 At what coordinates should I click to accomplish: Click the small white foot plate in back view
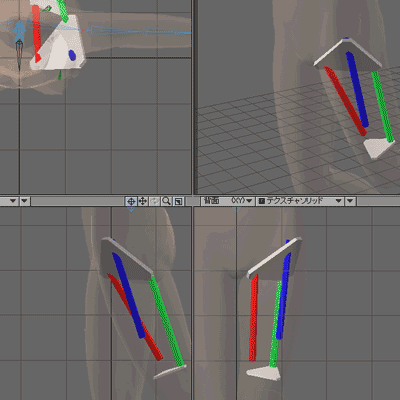pos(263,373)
